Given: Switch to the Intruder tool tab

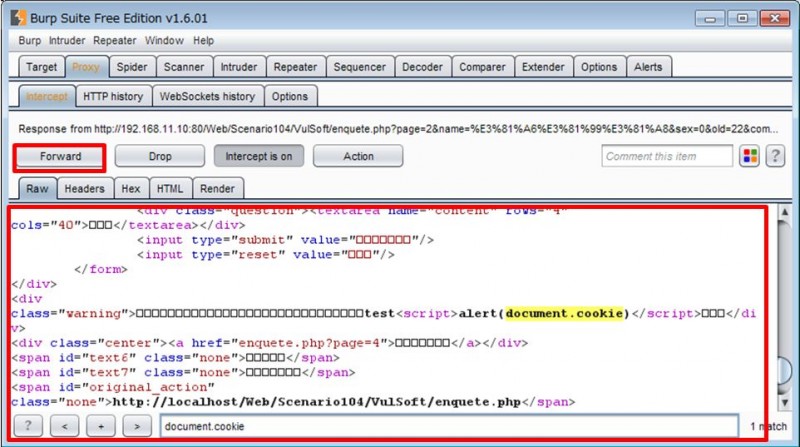Looking at the screenshot, I should [239, 67].
